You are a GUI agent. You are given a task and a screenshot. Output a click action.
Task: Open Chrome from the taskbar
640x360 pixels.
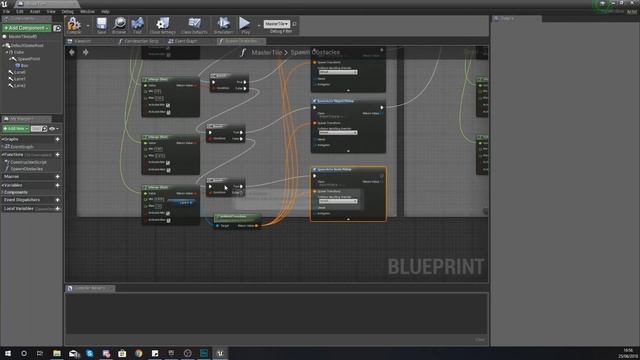[x=138, y=353]
